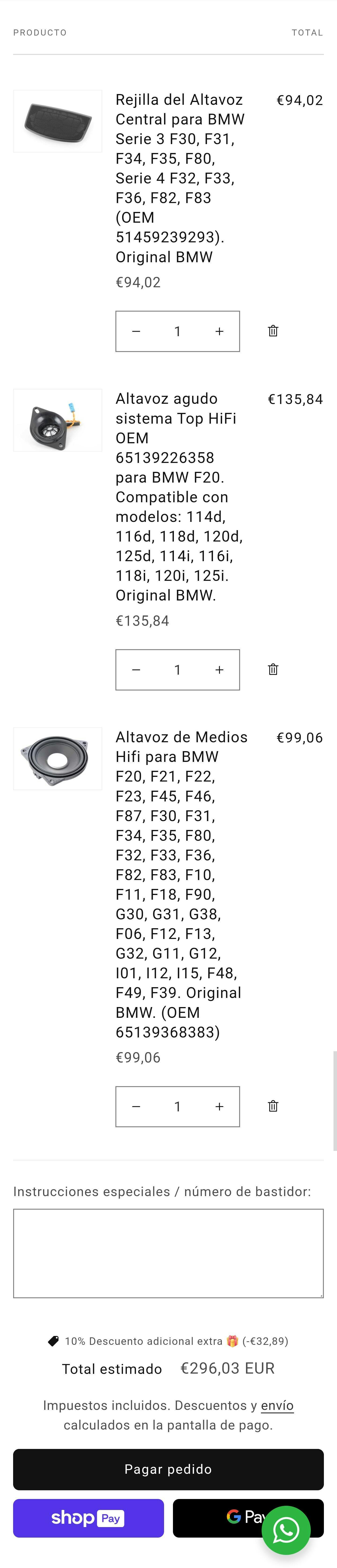The image size is (337, 1568).
Task: Decrease quantity of Altavoz agudo Top HiFi
Action: click(x=136, y=669)
